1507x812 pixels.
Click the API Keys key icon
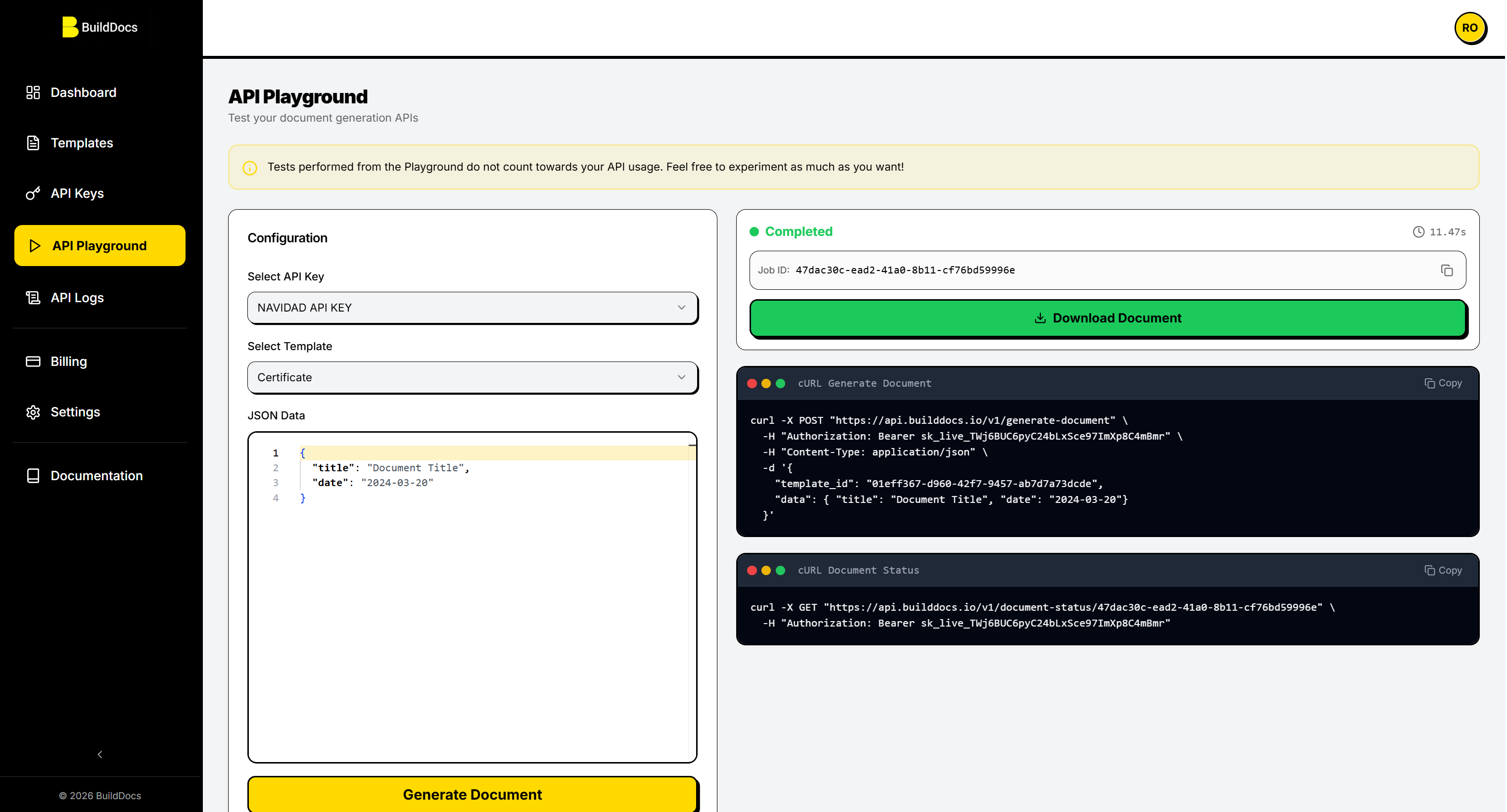[x=33, y=193]
